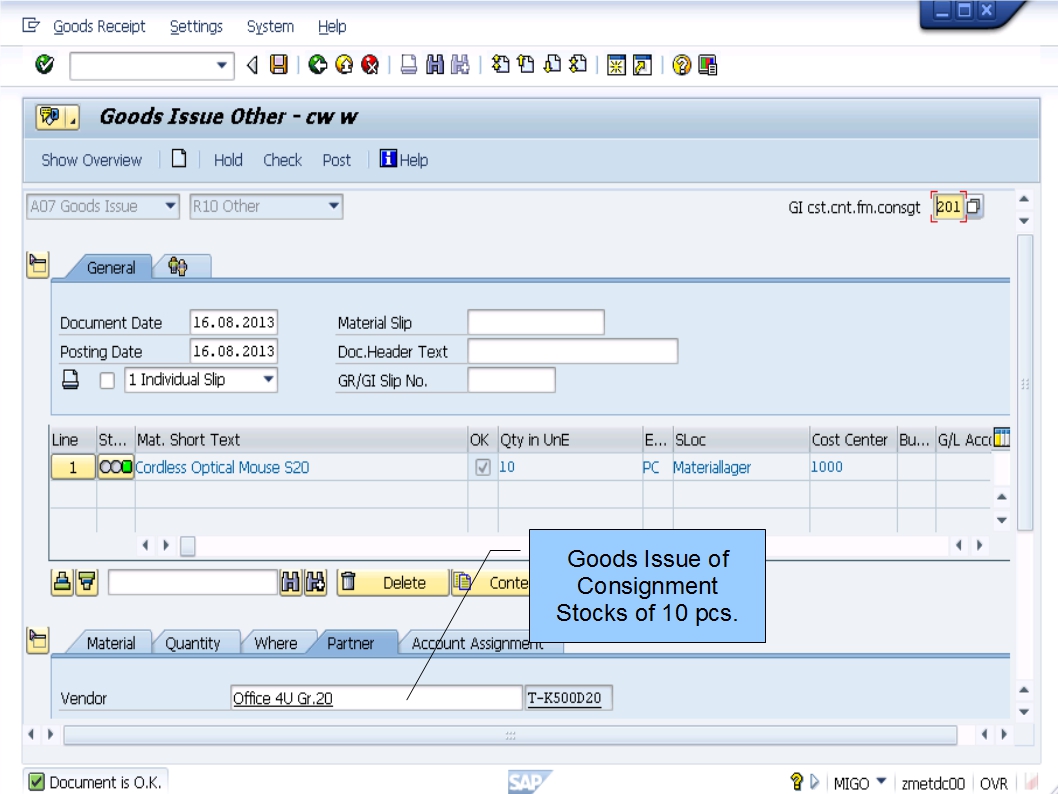The width and height of the screenshot is (1058, 794).
Task: Click the red Cancel icon
Action: [370, 65]
